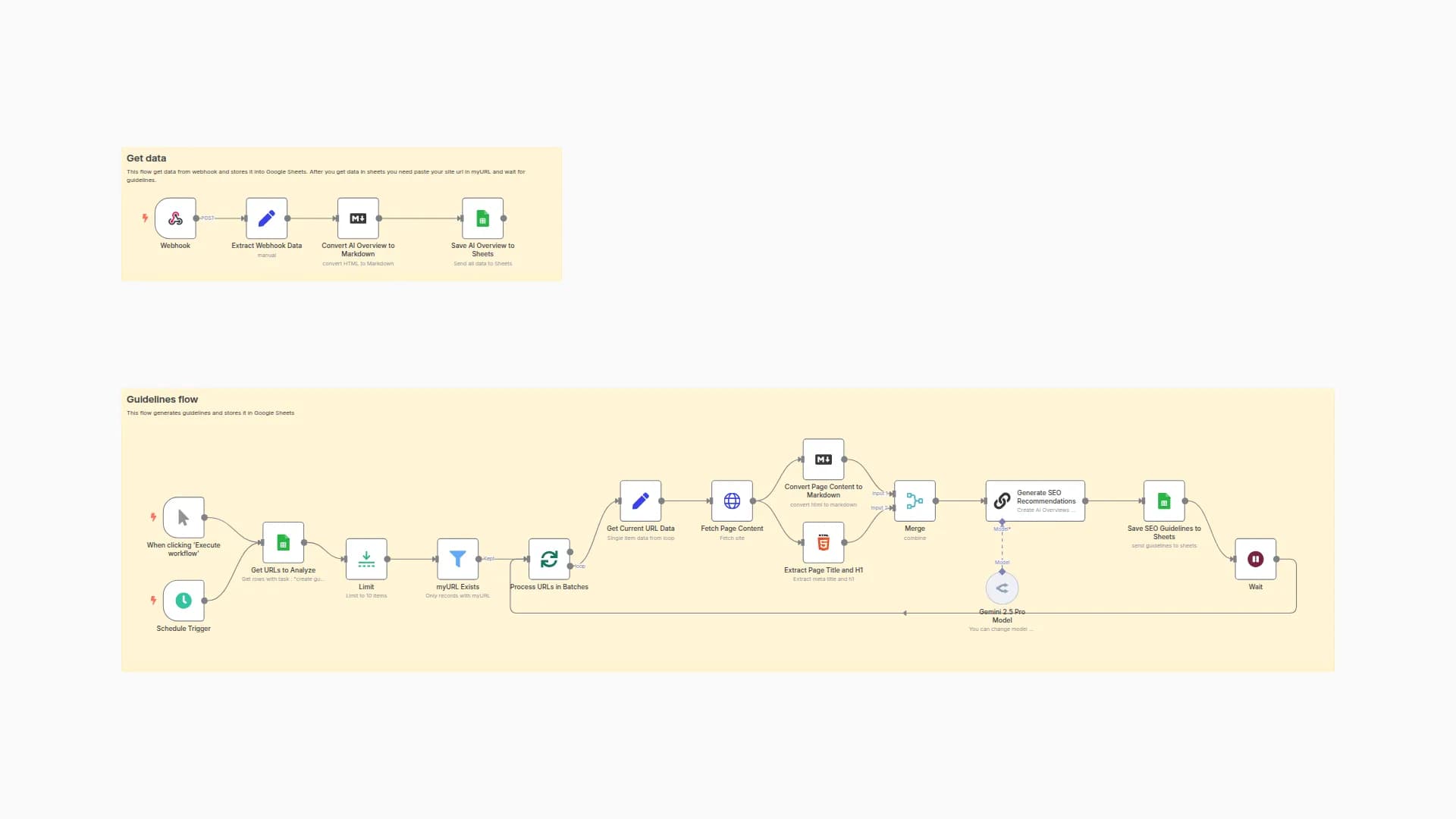Click the Merge node output connector
This screenshot has width=1456, height=819.
coord(936,500)
